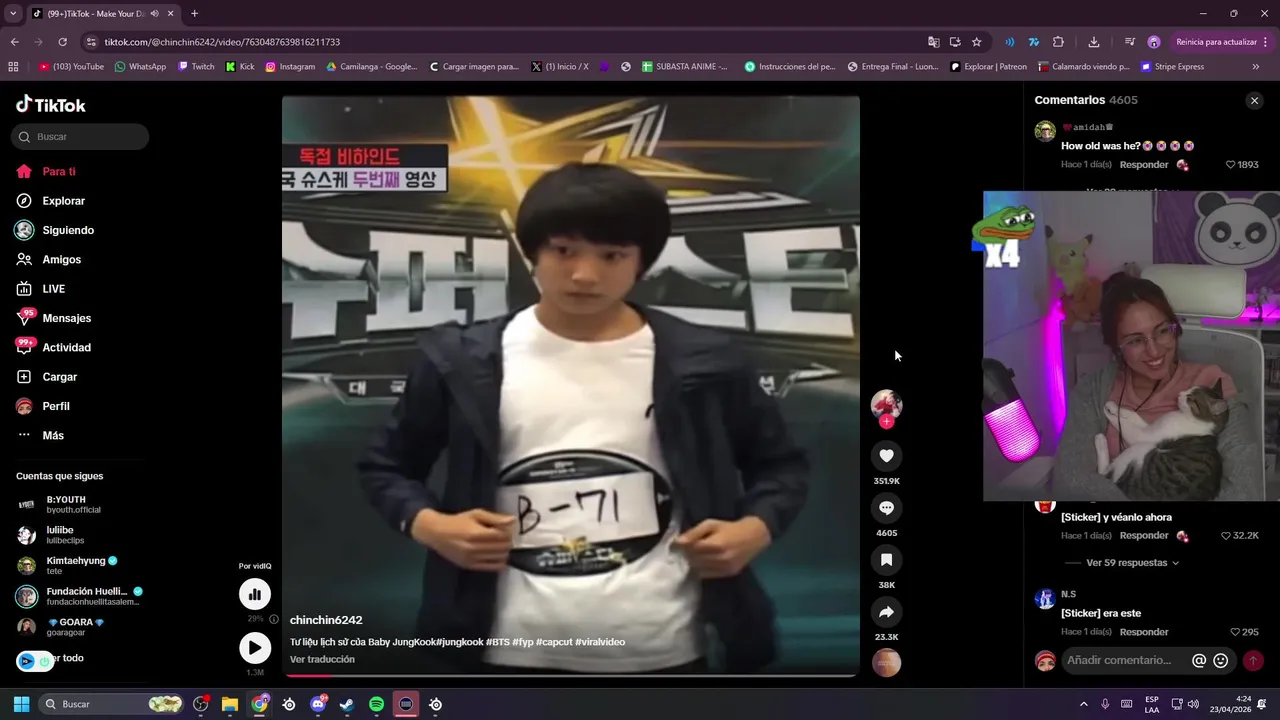Open the video comments bubble icon

886,508
